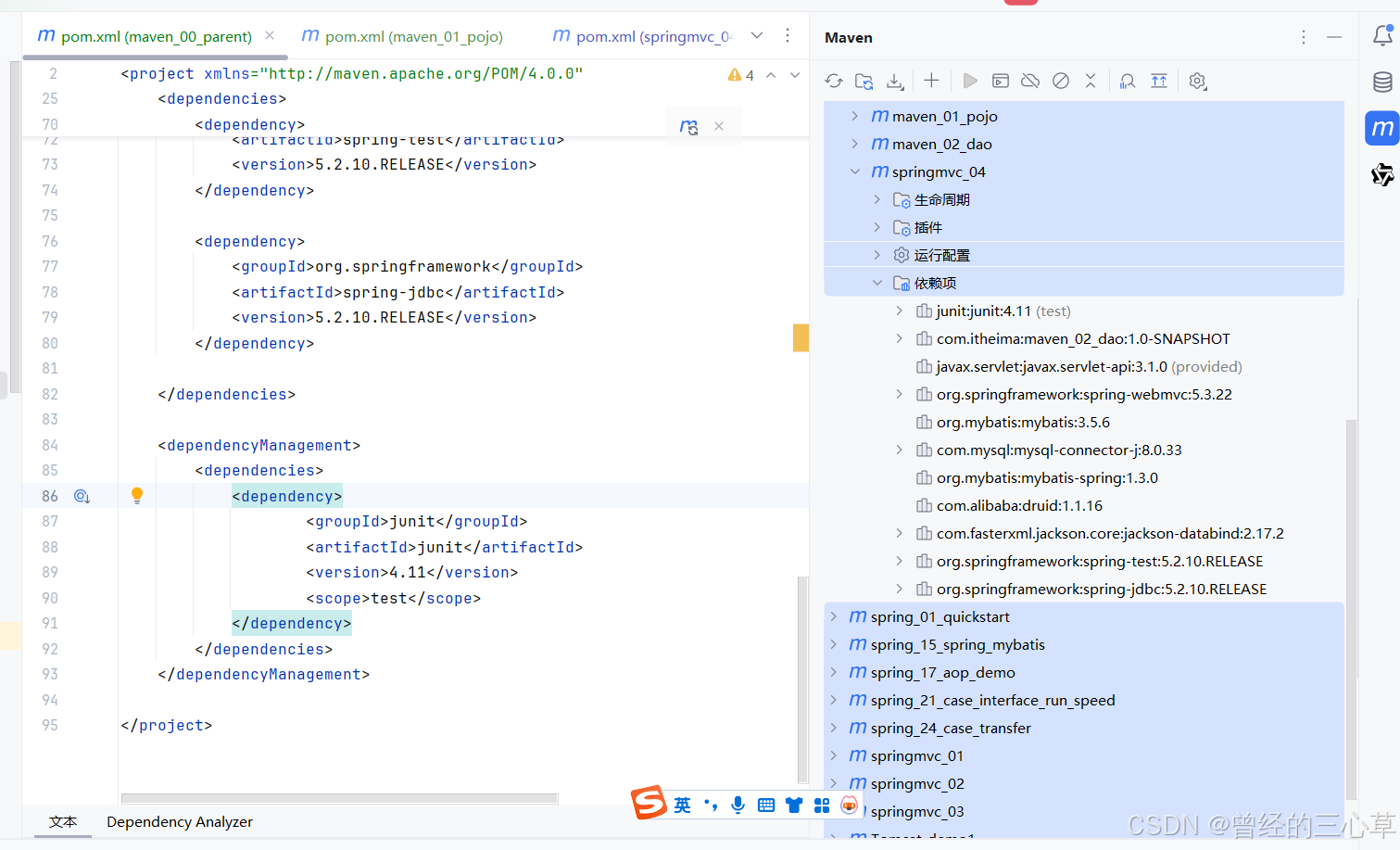
Task: Expand 运行配置 node
Action: 877,255
